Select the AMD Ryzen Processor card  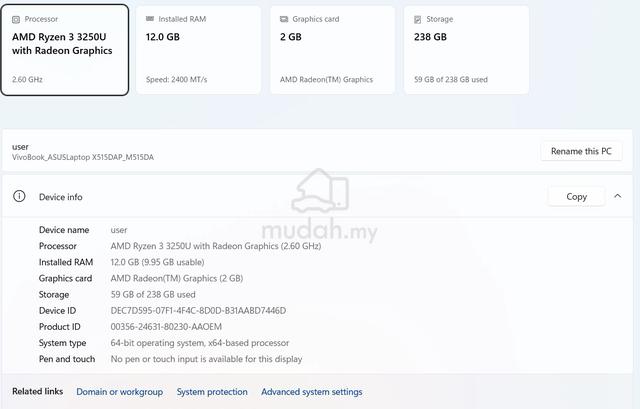click(65, 50)
